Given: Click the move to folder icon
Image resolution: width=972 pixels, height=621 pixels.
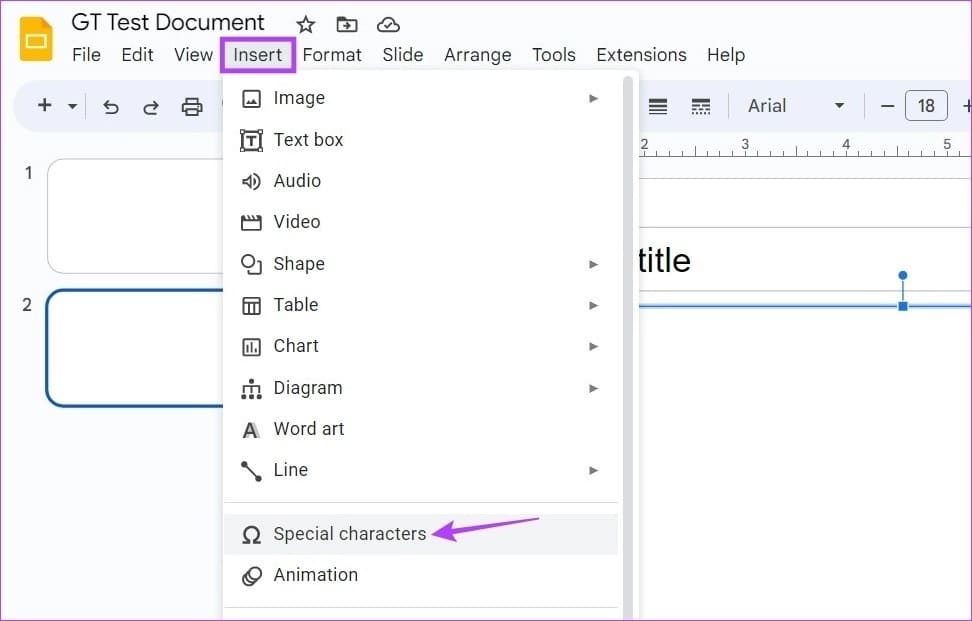Looking at the screenshot, I should point(347,25).
